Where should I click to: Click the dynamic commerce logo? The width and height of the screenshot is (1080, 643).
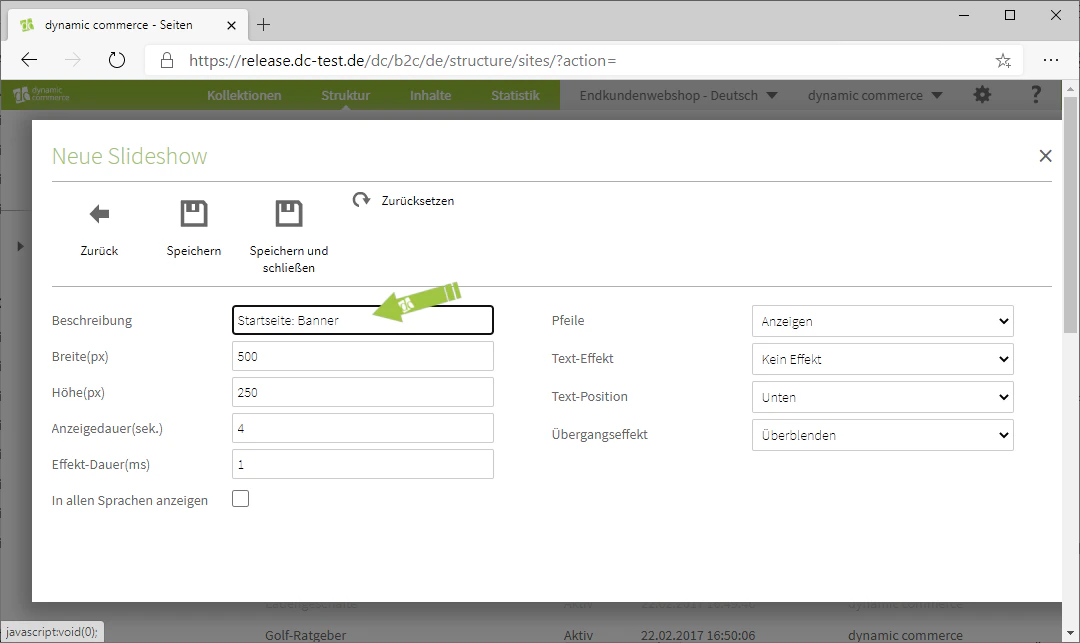pos(41,94)
